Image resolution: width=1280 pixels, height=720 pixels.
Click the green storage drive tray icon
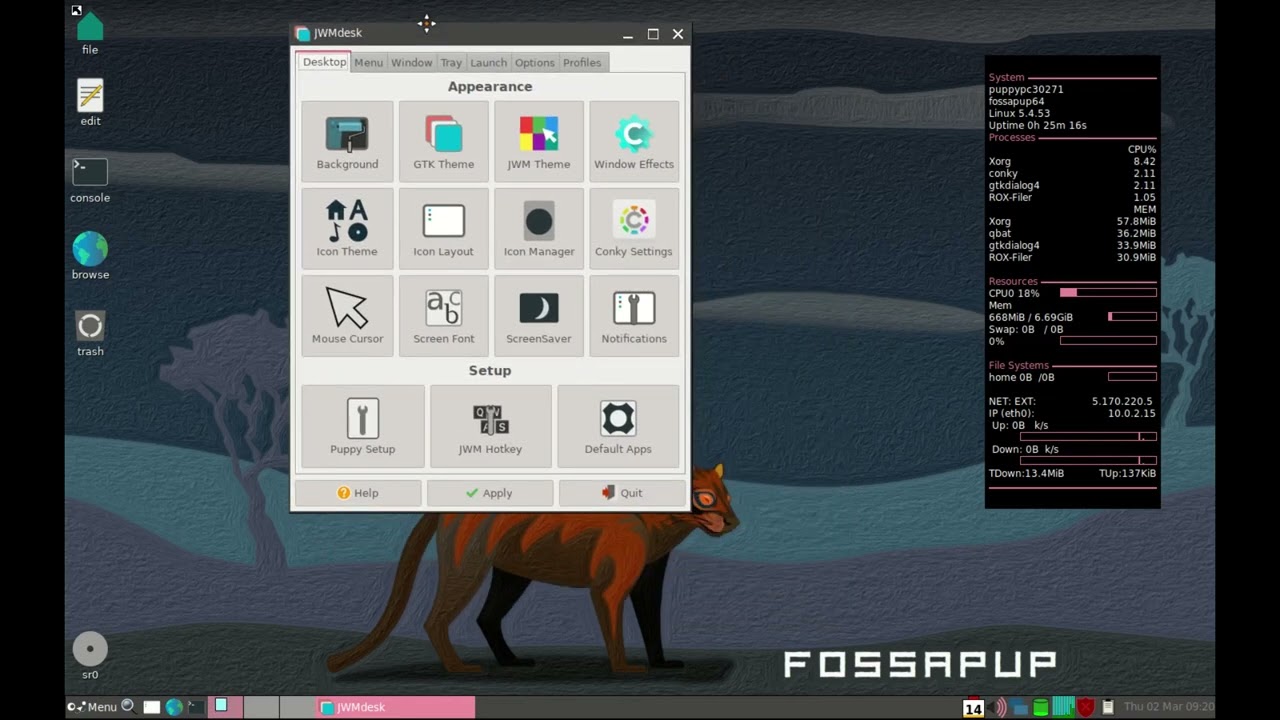click(x=1041, y=708)
